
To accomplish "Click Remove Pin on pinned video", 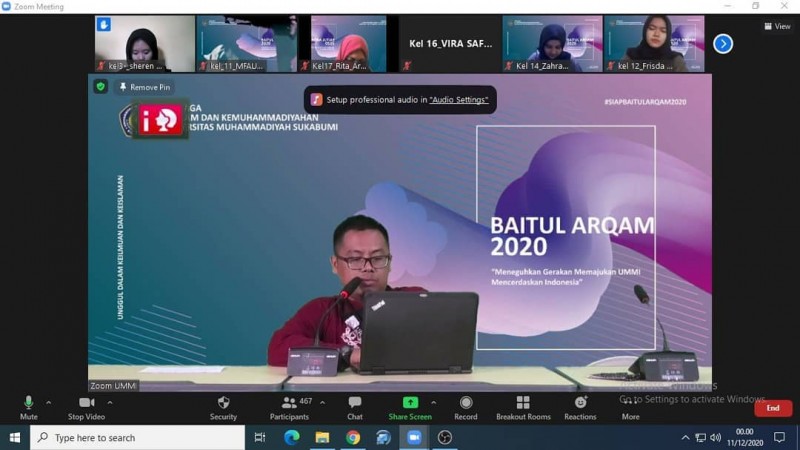I will pyautogui.click(x=145, y=87).
